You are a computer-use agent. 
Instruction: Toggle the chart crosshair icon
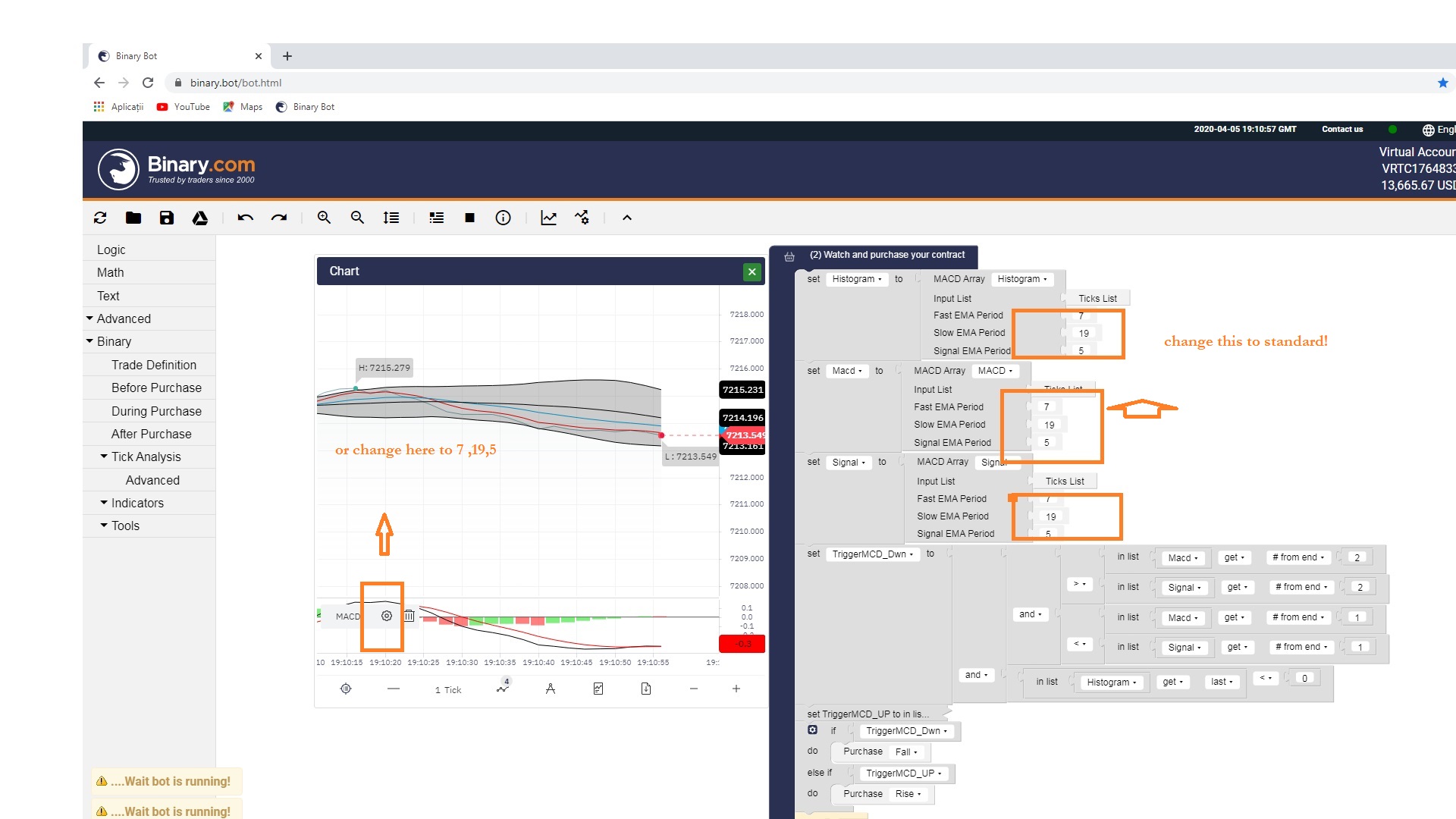tap(346, 689)
